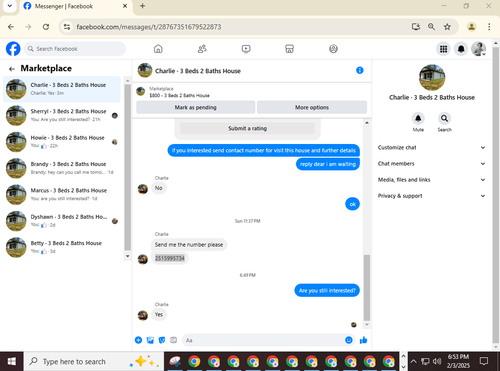The image size is (500, 371).
Task: Expand Customize chat section
Action: pos(432,147)
